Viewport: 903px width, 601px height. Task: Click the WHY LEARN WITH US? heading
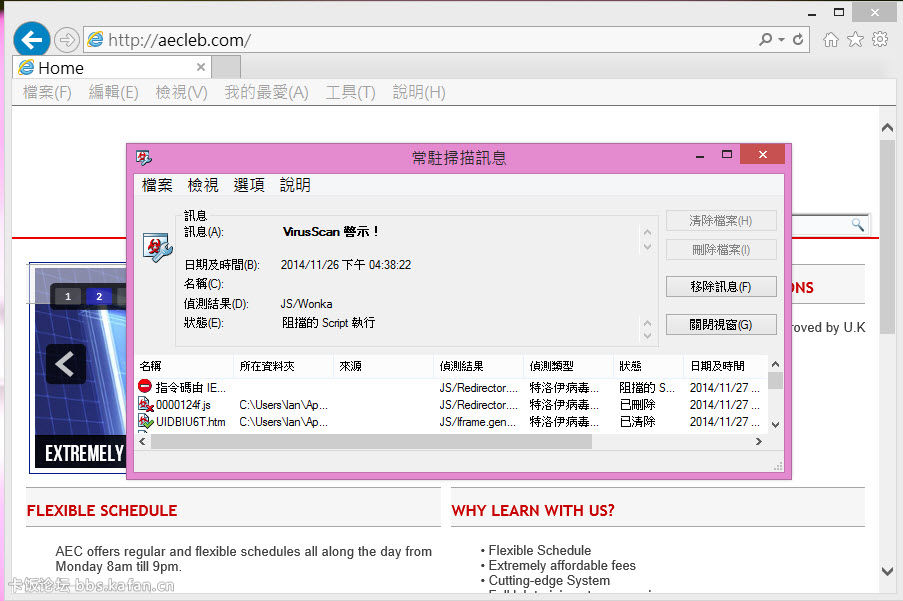point(533,511)
